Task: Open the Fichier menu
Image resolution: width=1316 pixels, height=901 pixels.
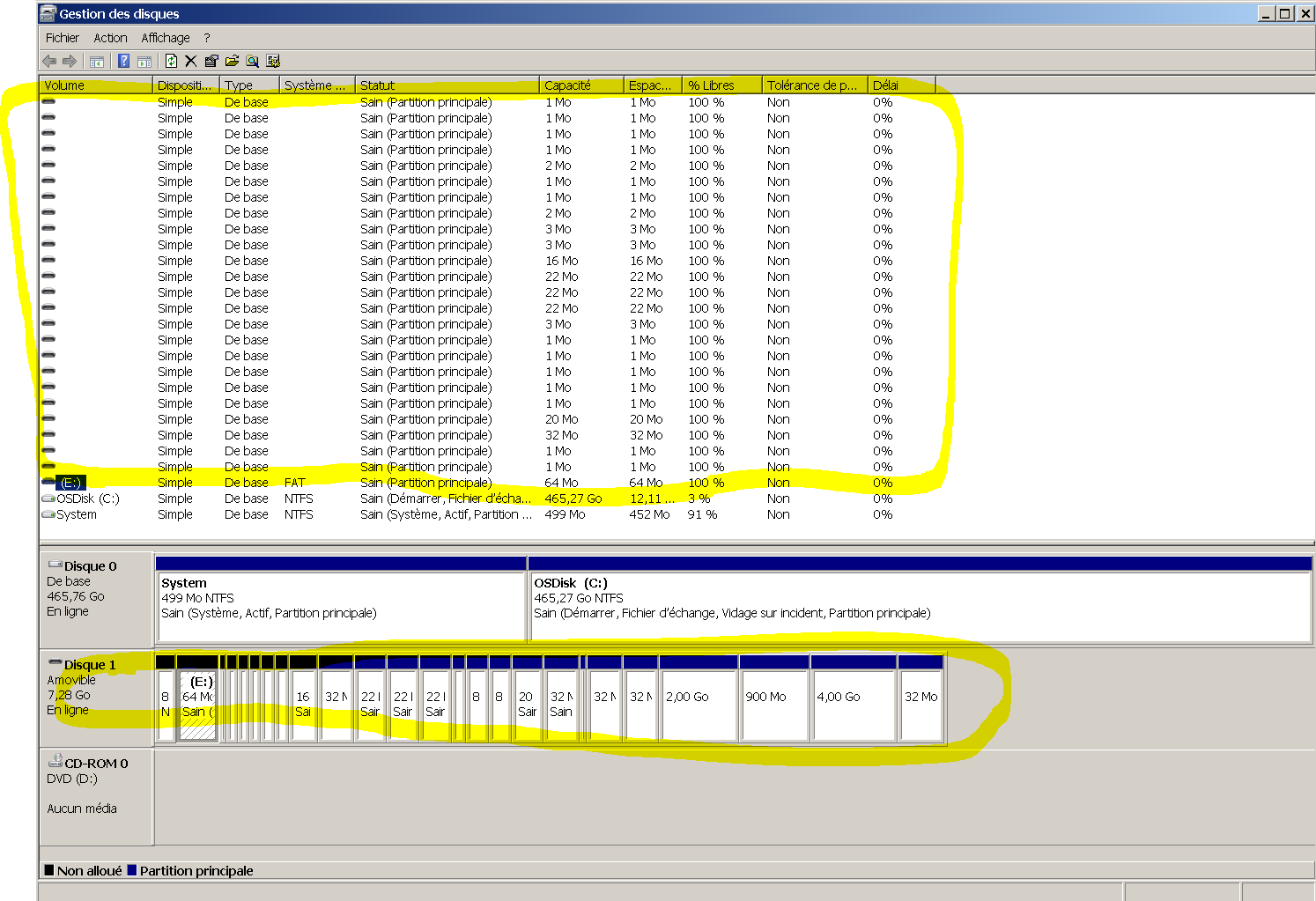Action: tap(63, 38)
